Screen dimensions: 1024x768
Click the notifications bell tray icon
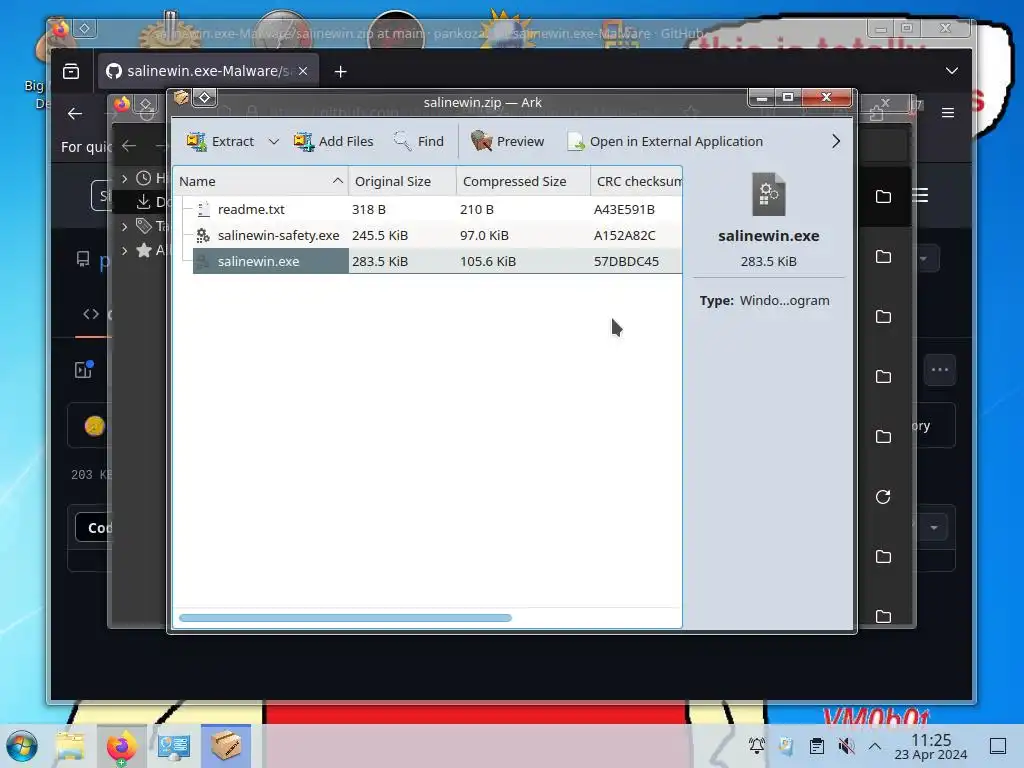757,745
